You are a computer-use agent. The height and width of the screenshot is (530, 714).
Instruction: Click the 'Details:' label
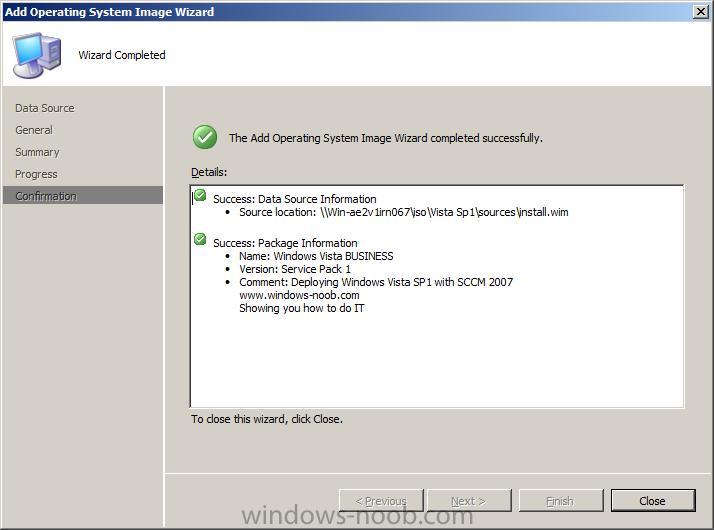209,172
